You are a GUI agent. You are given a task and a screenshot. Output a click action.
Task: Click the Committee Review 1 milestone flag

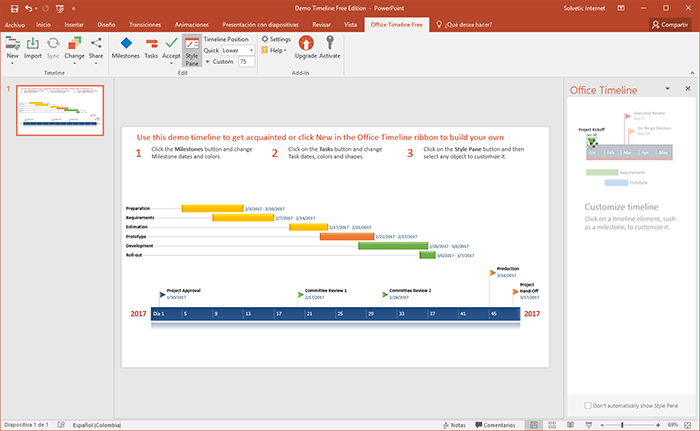tap(300, 294)
